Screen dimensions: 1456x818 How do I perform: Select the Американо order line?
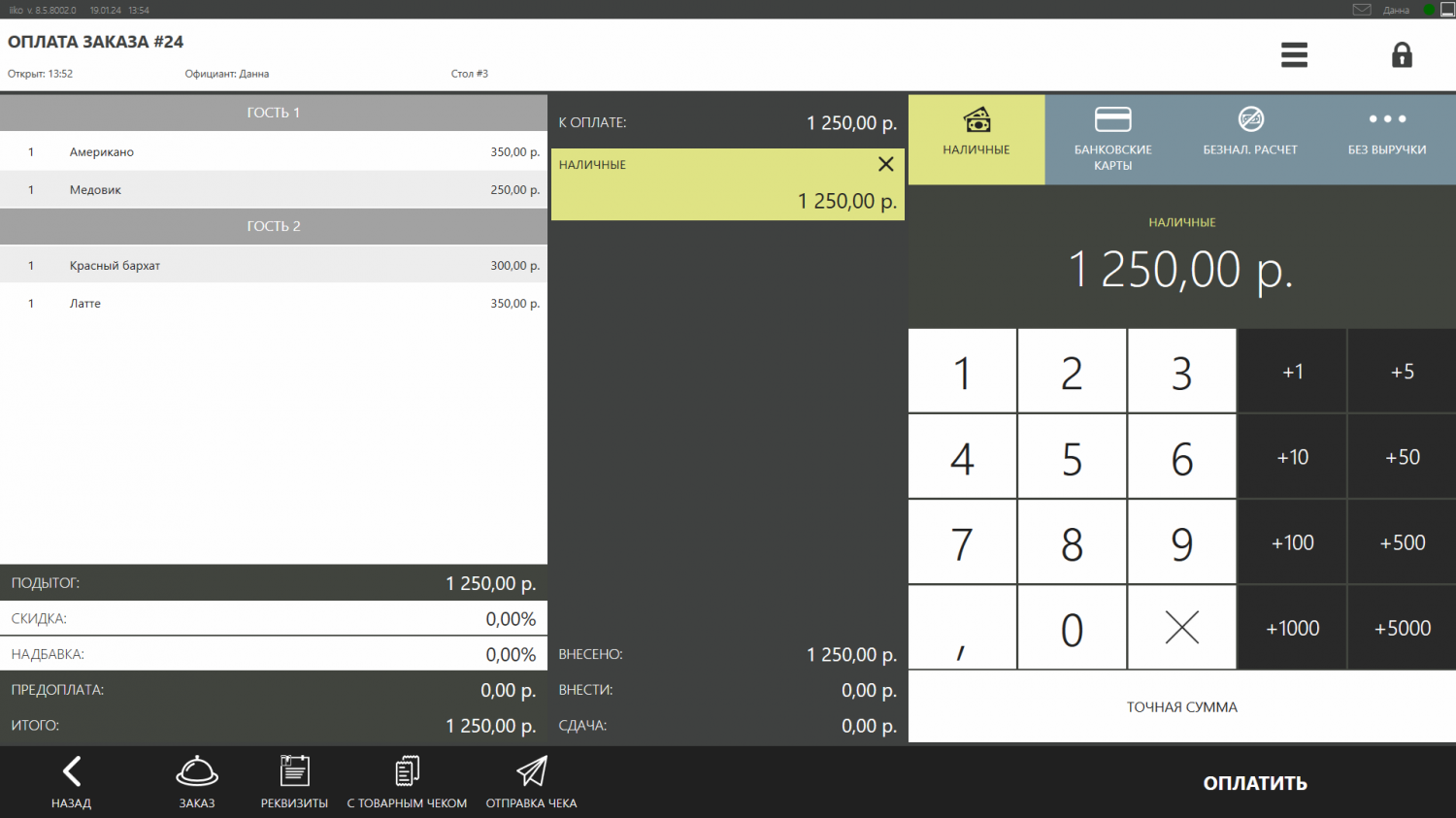274,152
